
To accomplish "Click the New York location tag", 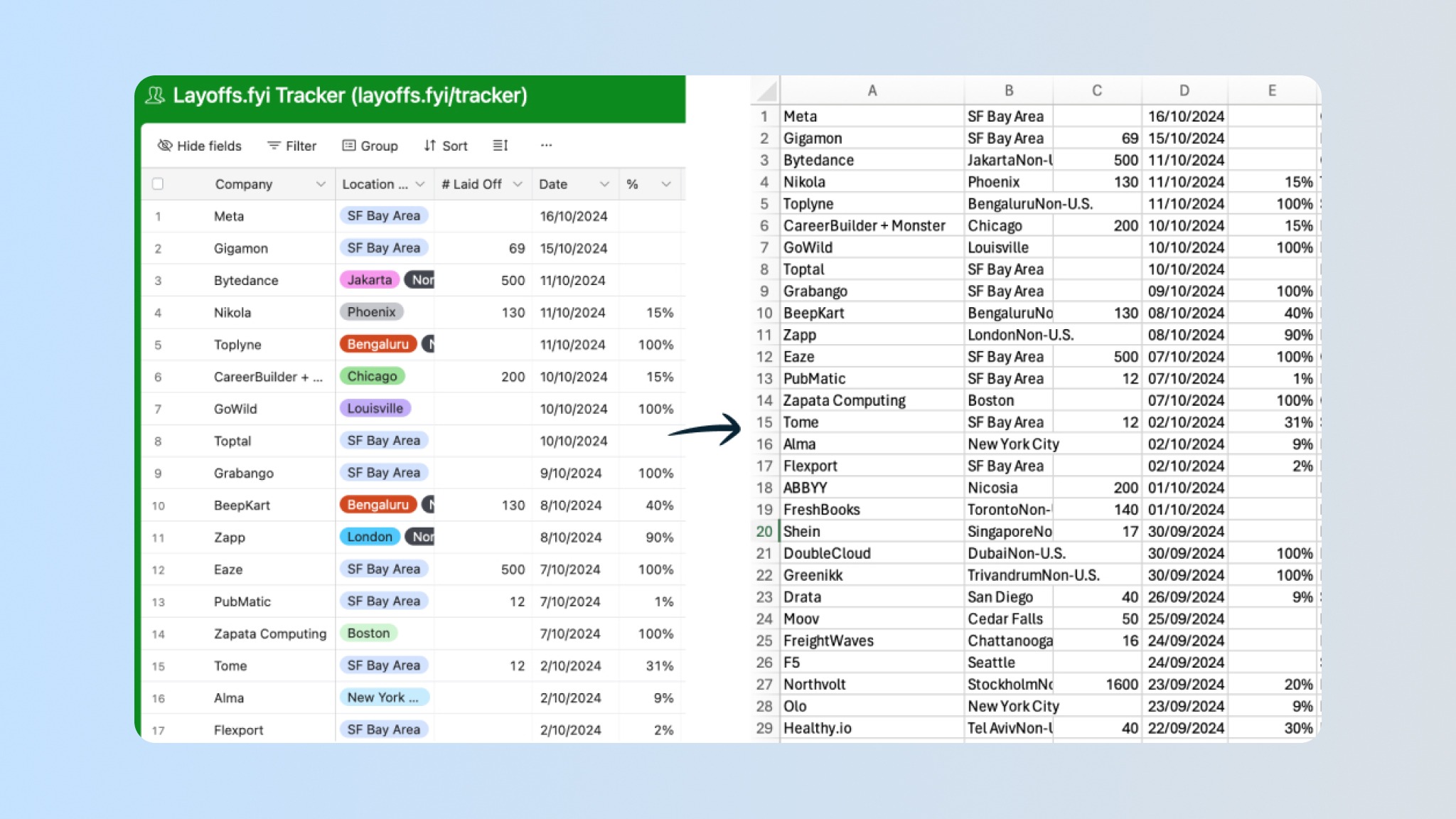I will [x=384, y=697].
